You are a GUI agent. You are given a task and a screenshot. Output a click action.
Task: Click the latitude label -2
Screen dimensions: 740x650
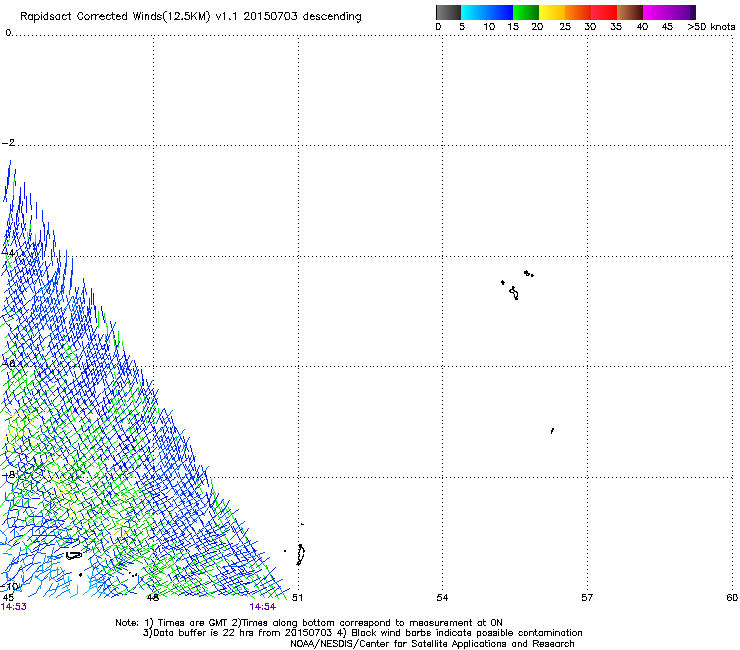click(8, 143)
